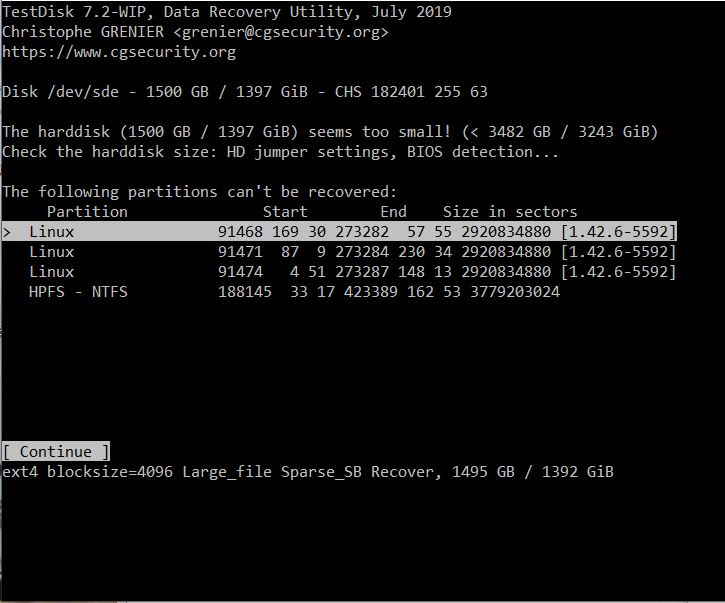Click the TestDisk 7.2-WIP title line
This screenshot has width=725, height=603.
[226, 12]
